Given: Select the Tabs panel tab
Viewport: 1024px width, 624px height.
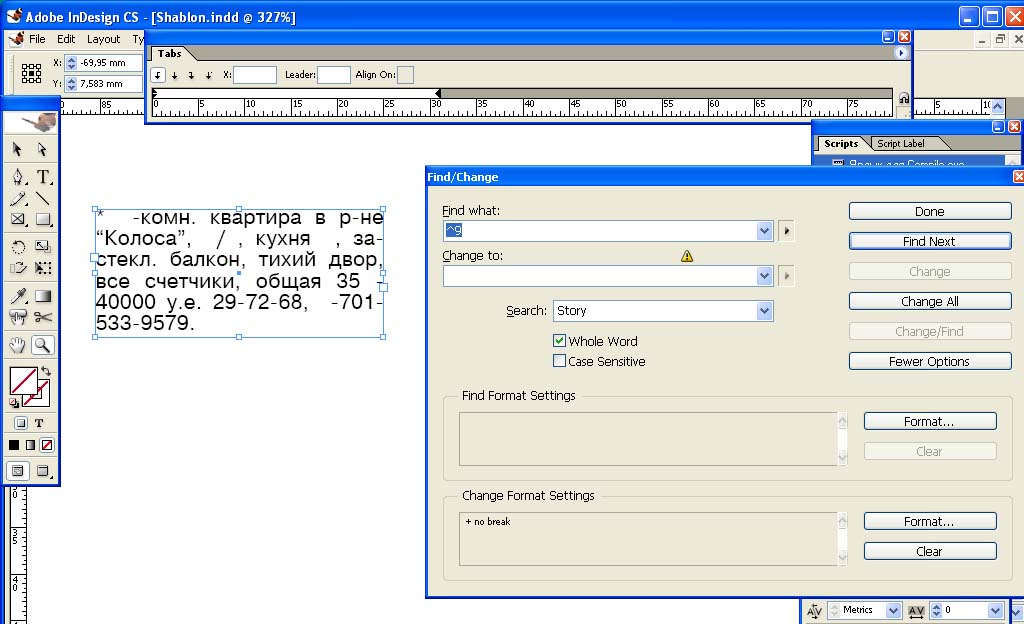Looking at the screenshot, I should pyautogui.click(x=170, y=54).
